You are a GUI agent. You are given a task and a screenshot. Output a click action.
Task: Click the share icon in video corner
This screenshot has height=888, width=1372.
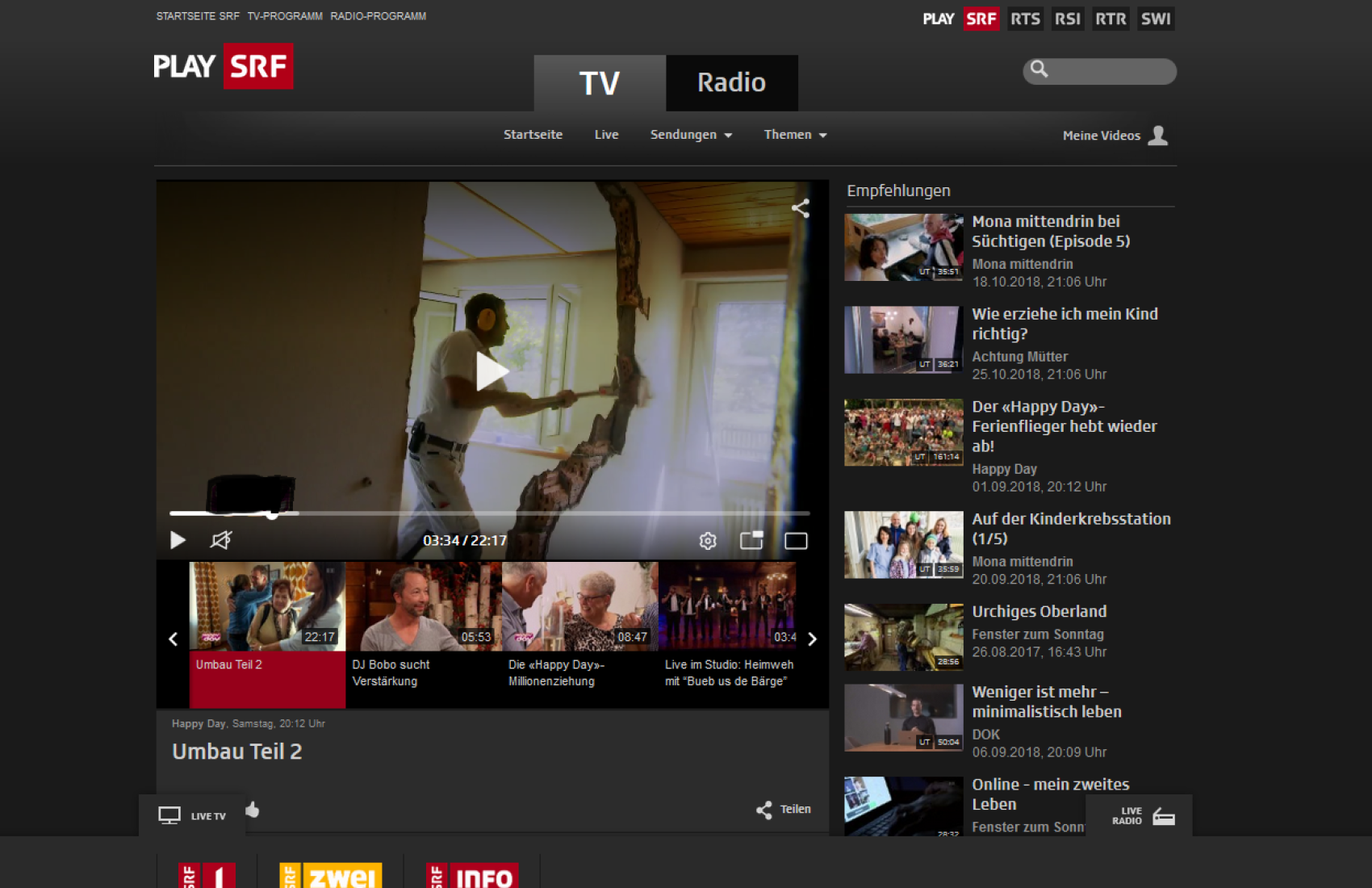[x=800, y=208]
